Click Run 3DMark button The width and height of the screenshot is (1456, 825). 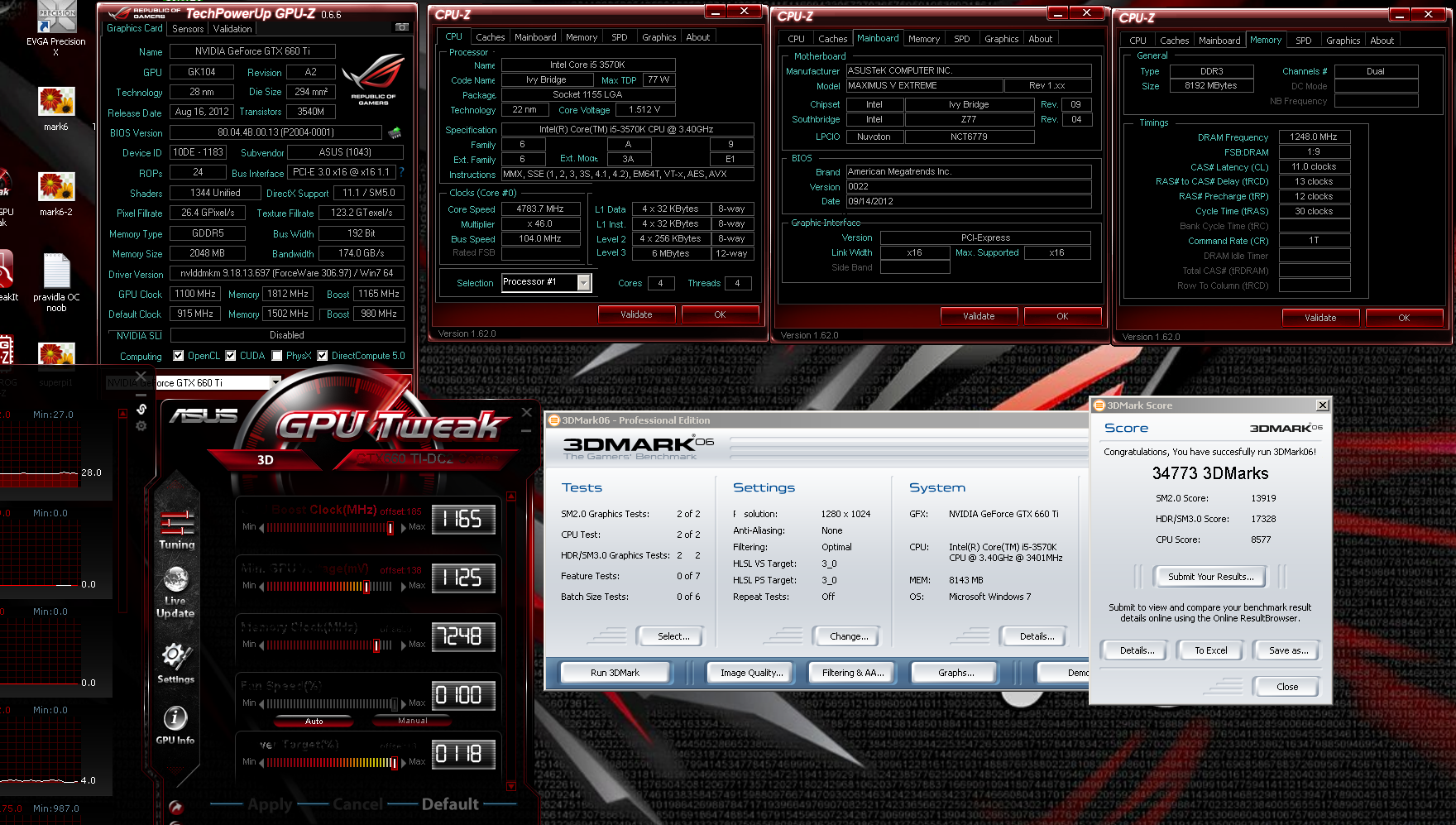click(x=615, y=673)
